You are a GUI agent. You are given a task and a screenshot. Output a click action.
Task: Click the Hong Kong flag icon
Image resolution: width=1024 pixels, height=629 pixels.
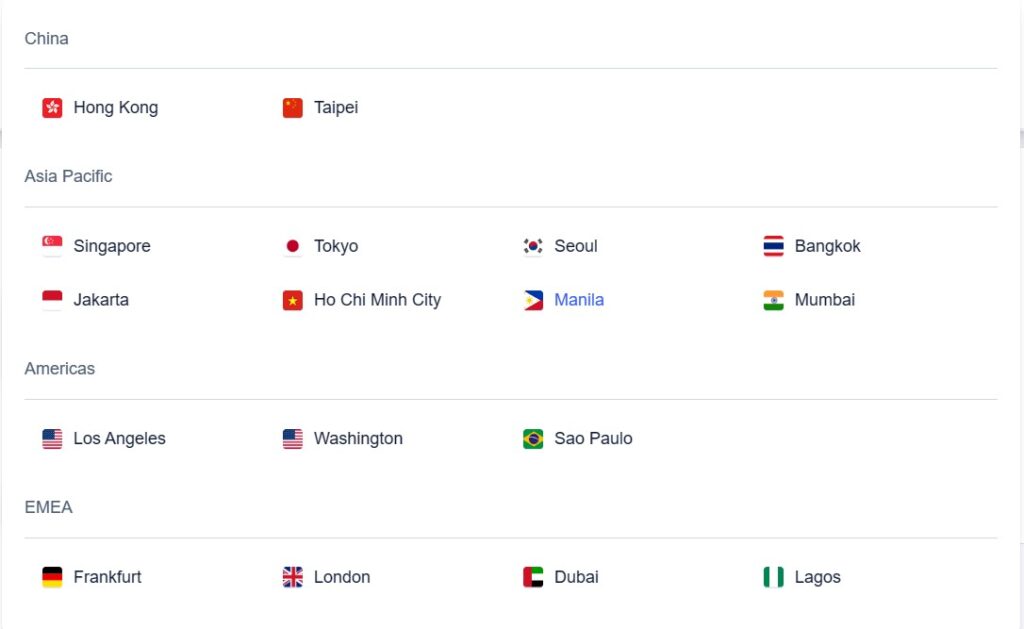(52, 108)
